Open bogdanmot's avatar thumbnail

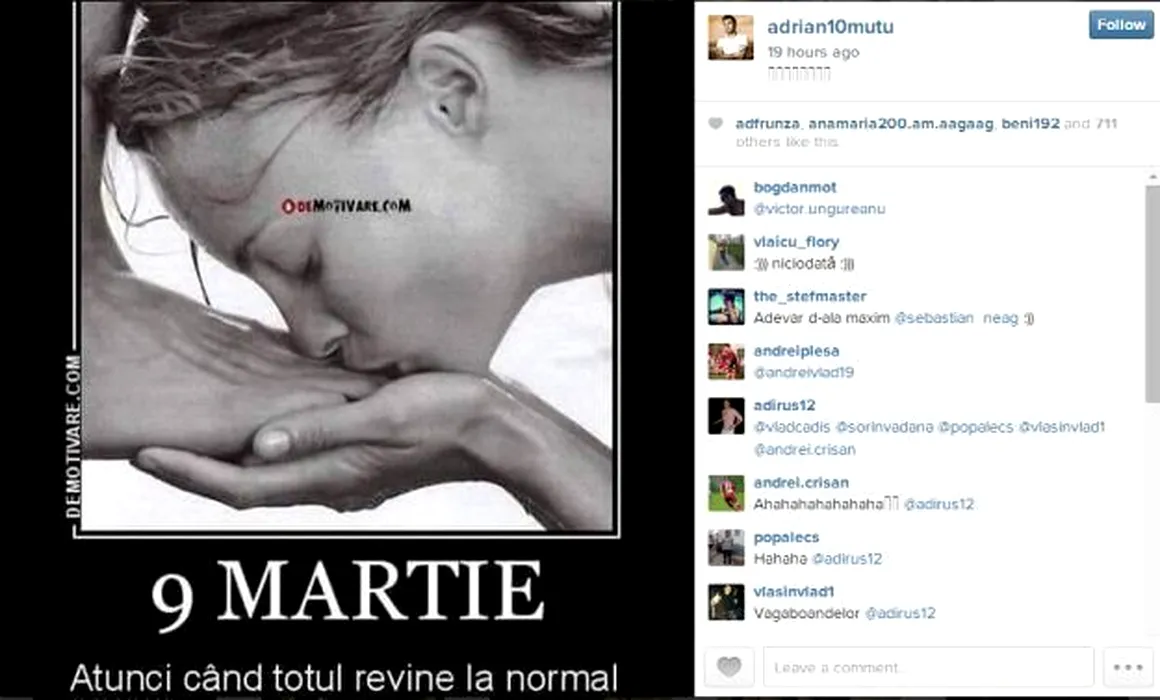[726, 198]
